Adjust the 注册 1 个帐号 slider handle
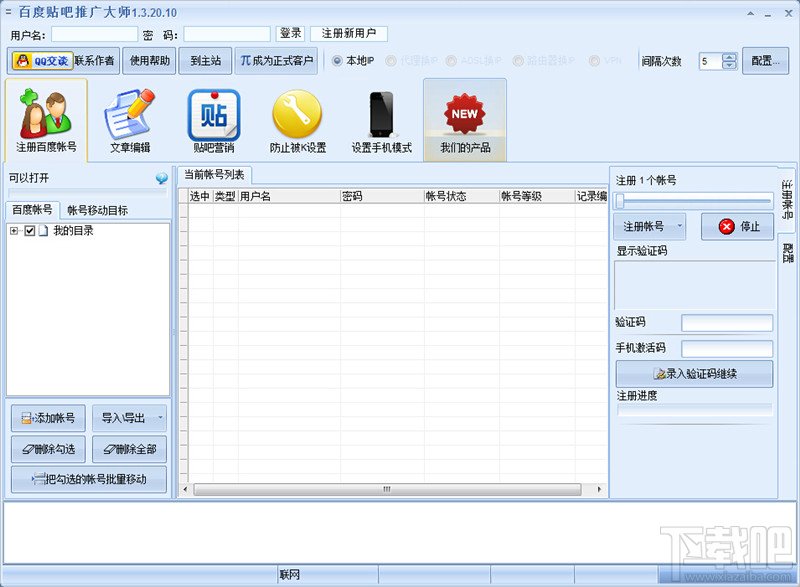800x587 pixels. (x=620, y=201)
